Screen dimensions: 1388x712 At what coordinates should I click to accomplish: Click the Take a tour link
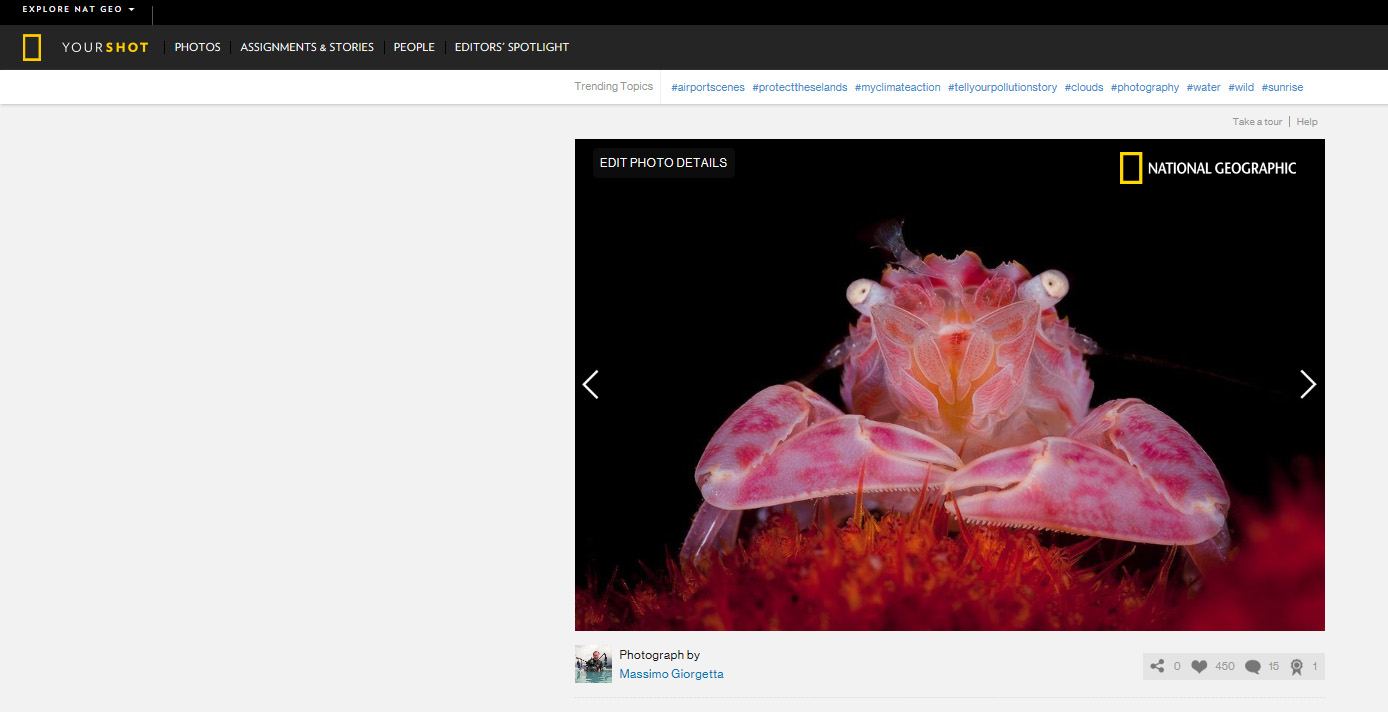point(1257,122)
